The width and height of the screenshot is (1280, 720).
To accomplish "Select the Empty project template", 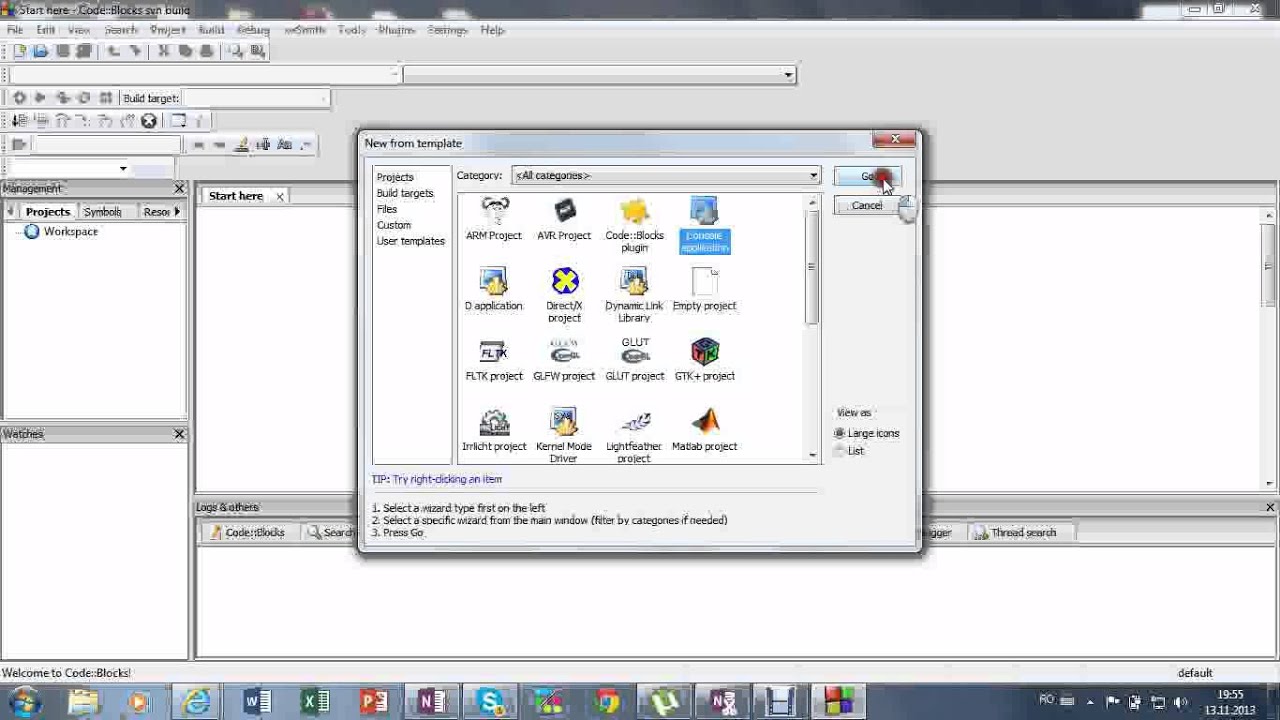I will click(x=705, y=290).
